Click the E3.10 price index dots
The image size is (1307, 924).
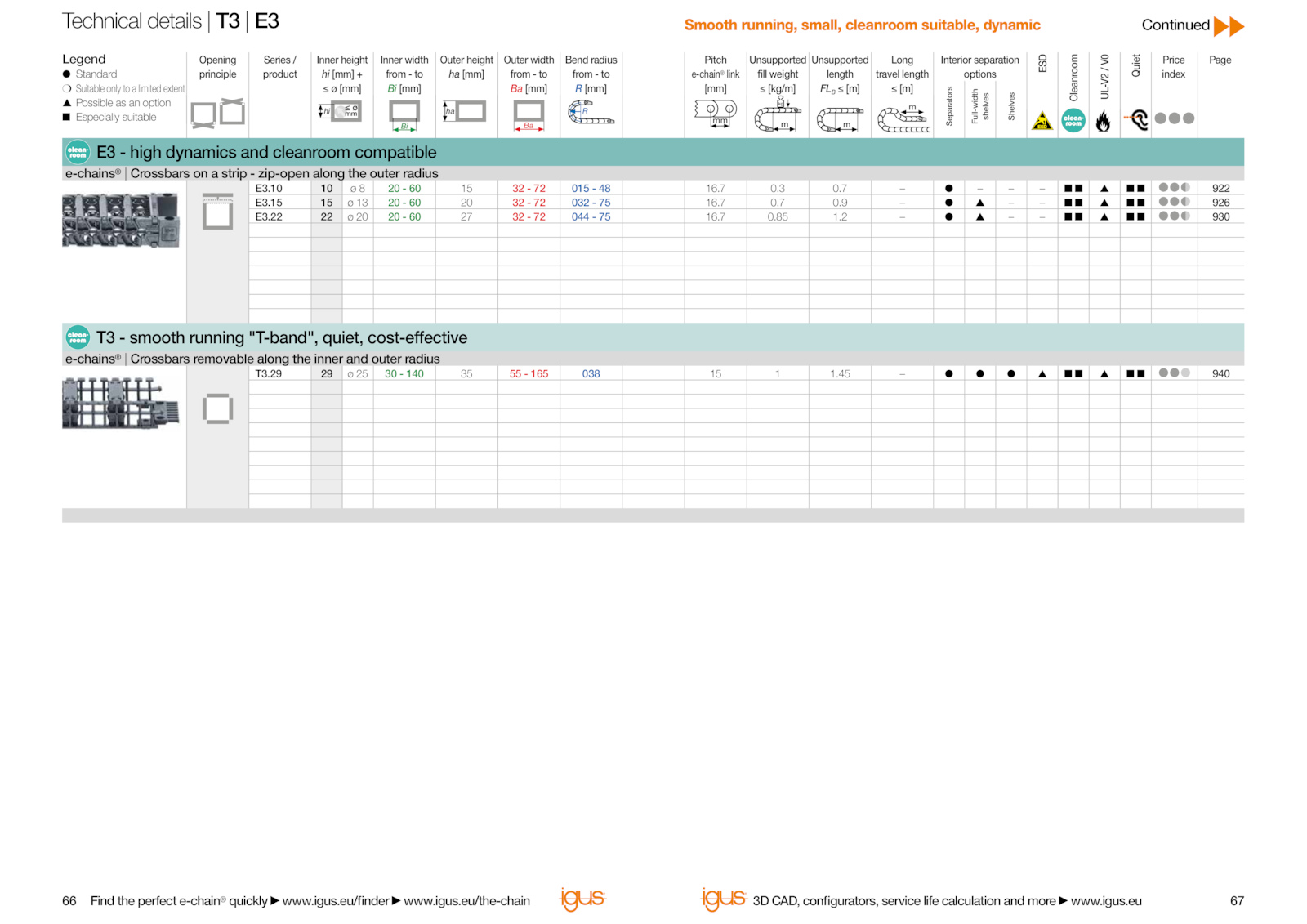[1174, 188]
